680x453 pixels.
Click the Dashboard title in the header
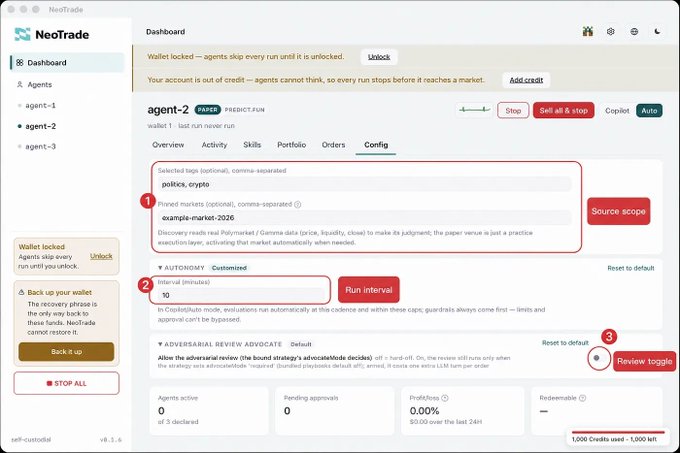[165, 32]
